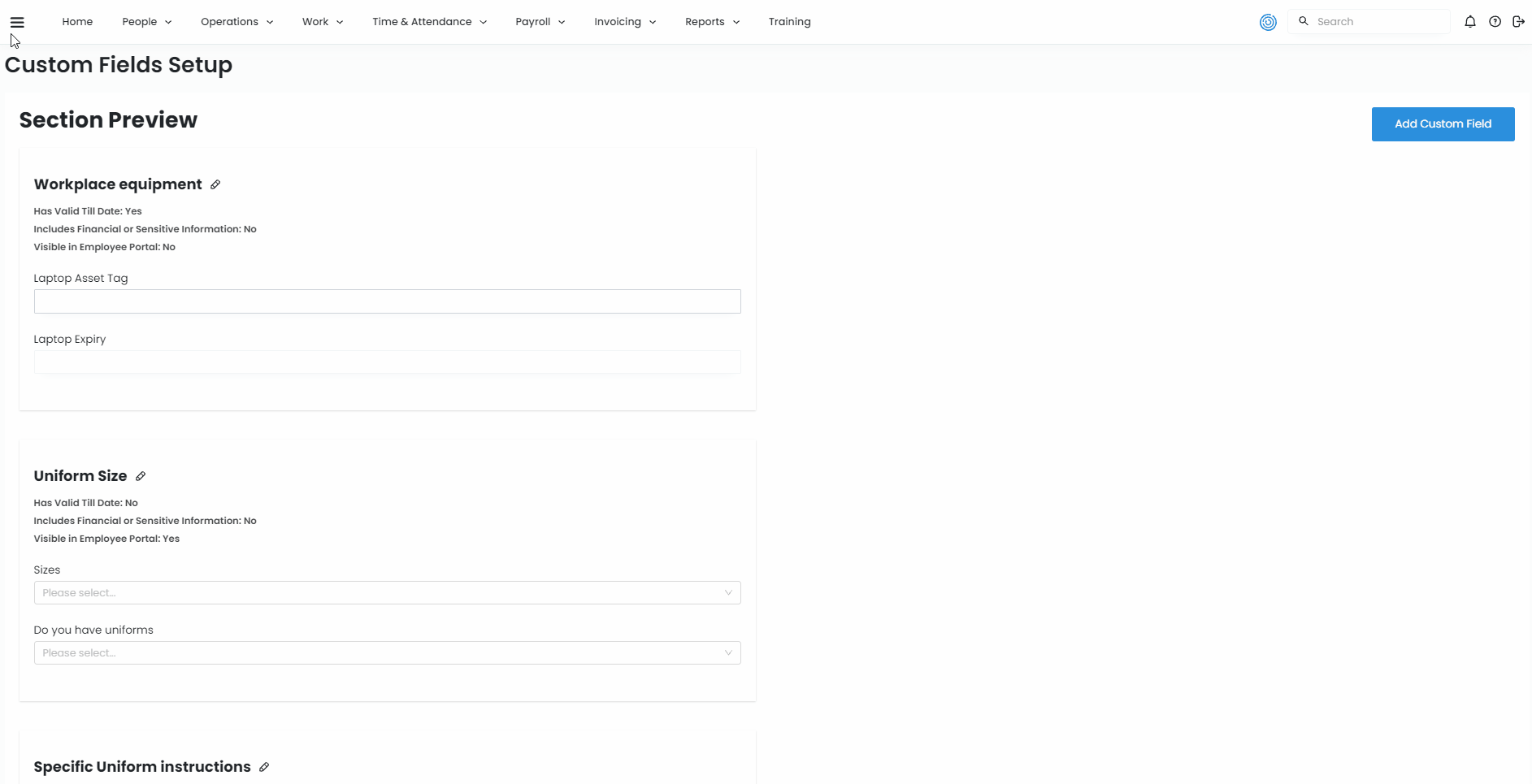Screen dimensions: 1532x784
Task: Expand the Sizes dropdown
Action: pos(387,593)
